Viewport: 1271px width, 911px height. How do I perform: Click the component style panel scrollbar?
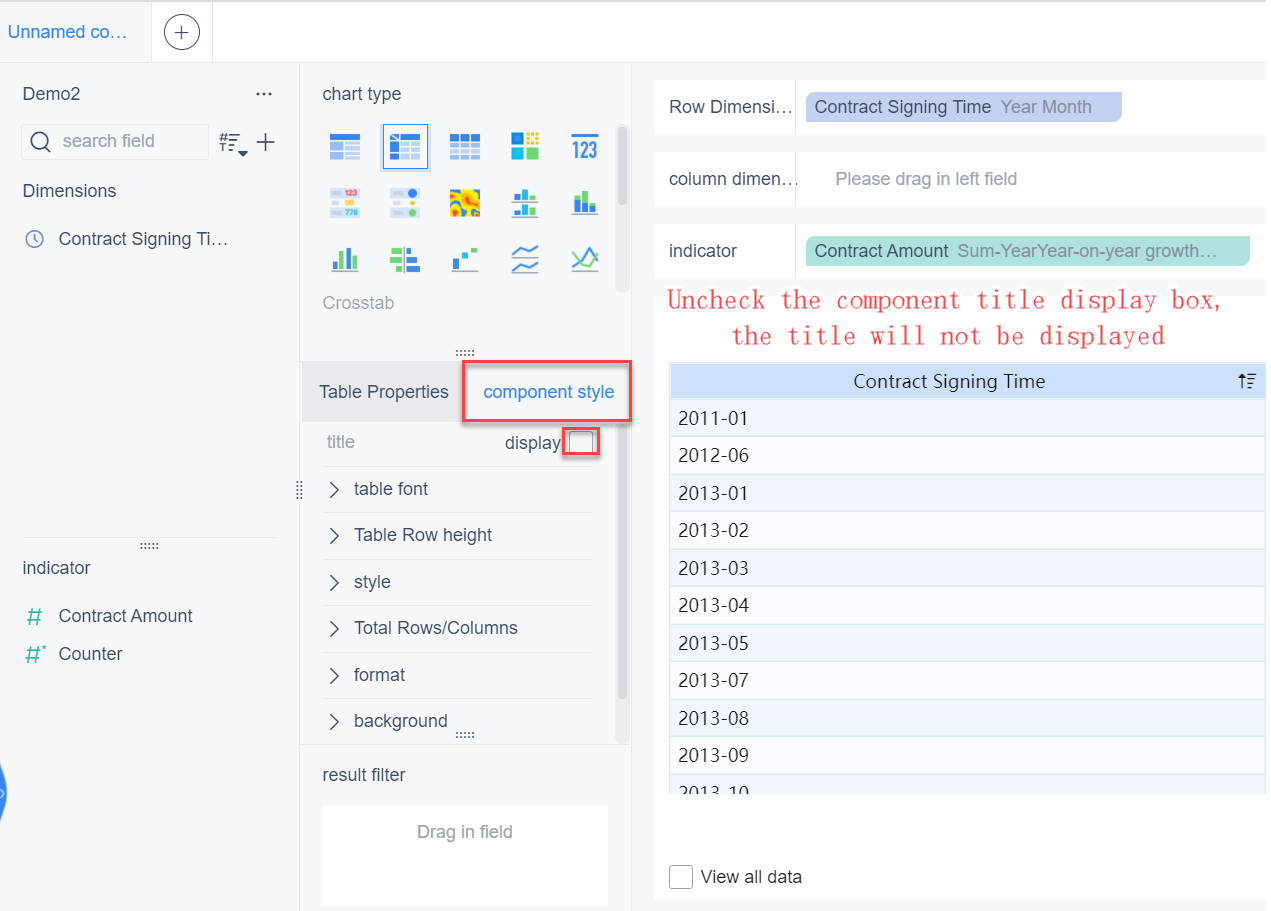[x=622, y=560]
